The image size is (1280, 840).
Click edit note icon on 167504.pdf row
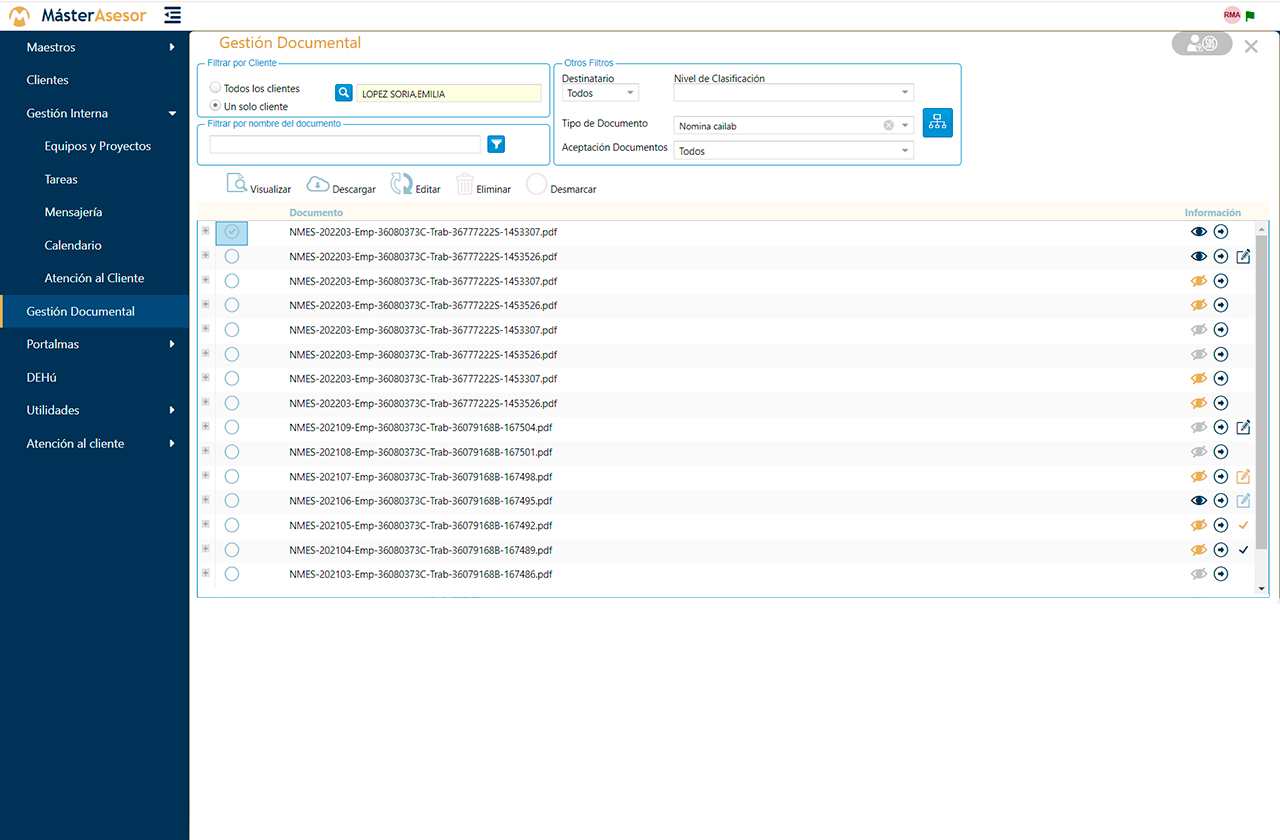1243,428
